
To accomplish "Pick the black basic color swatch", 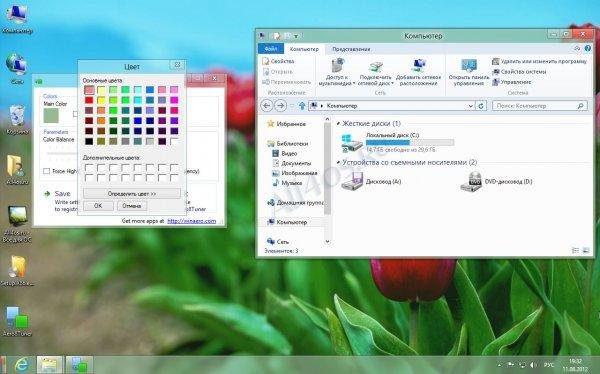I will (x=89, y=142).
